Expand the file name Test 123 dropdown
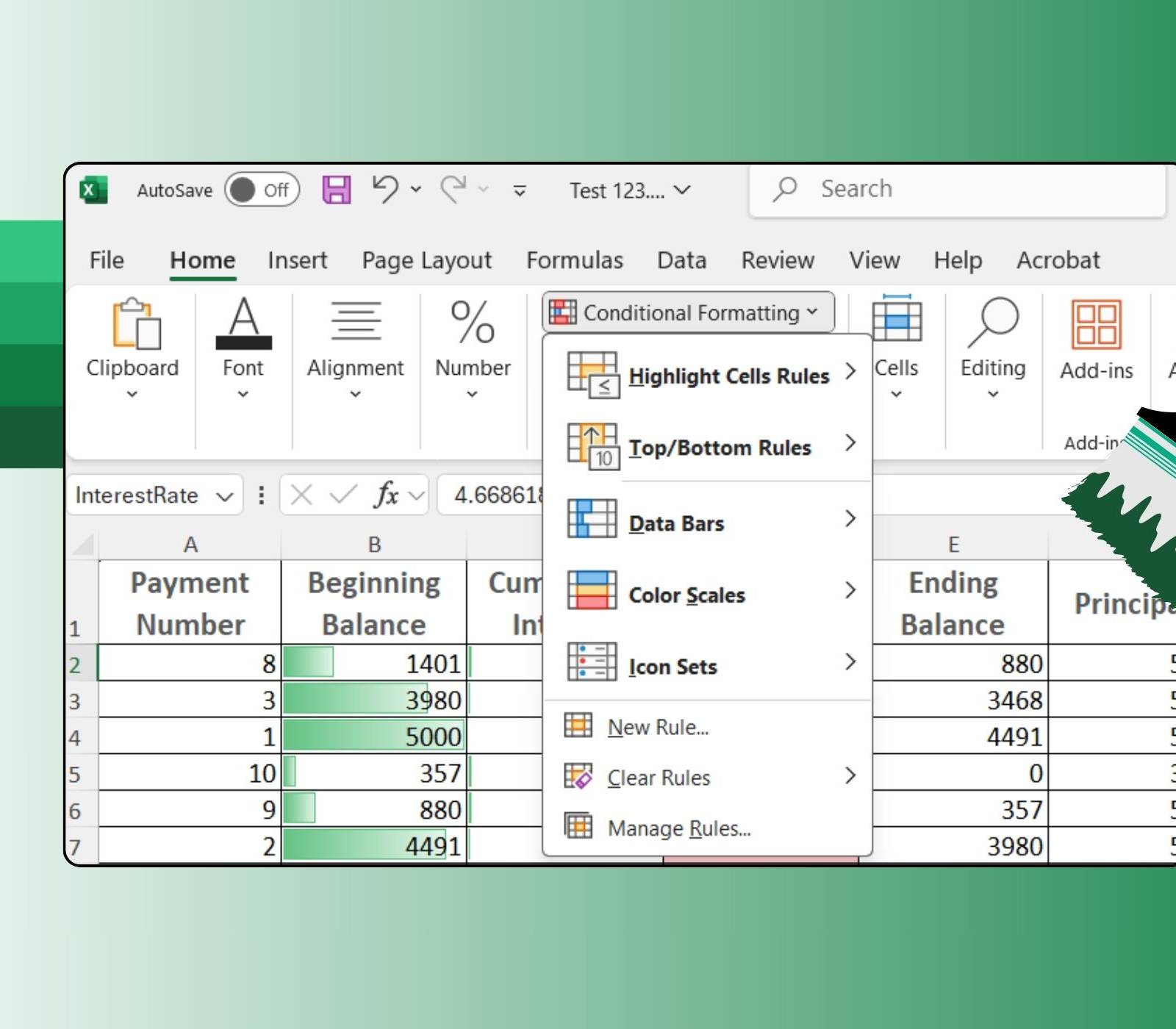This screenshot has height=1029, width=1176. 682,190
